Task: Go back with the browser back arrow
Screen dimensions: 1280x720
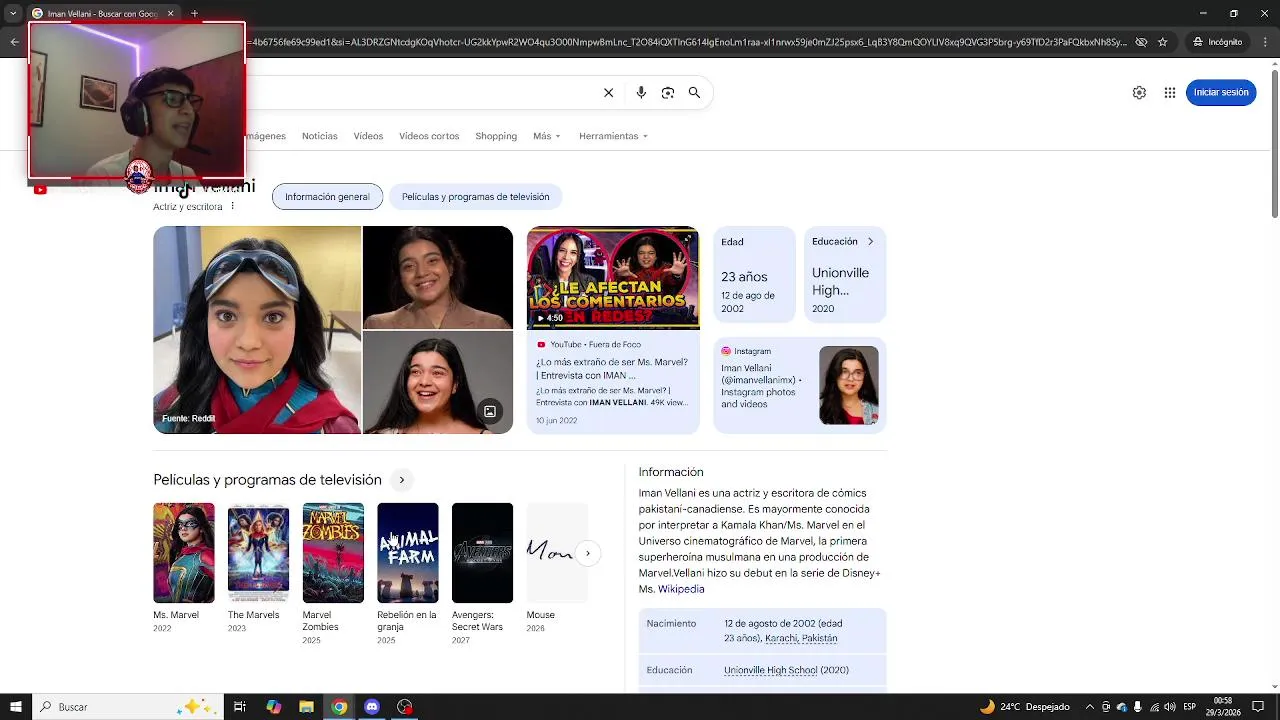Action: tap(14, 42)
